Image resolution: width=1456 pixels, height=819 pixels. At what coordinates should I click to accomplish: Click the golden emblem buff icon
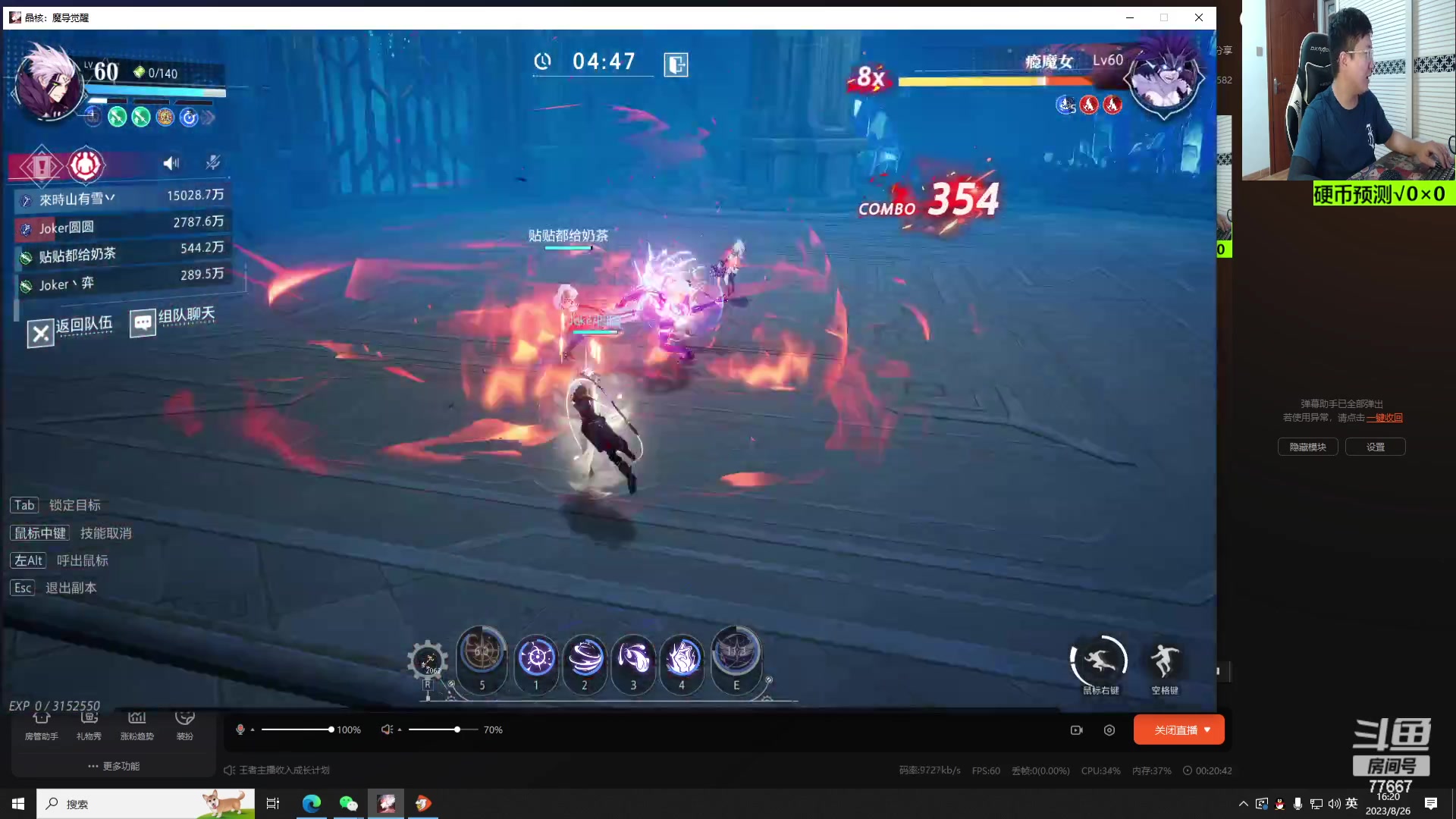165,117
